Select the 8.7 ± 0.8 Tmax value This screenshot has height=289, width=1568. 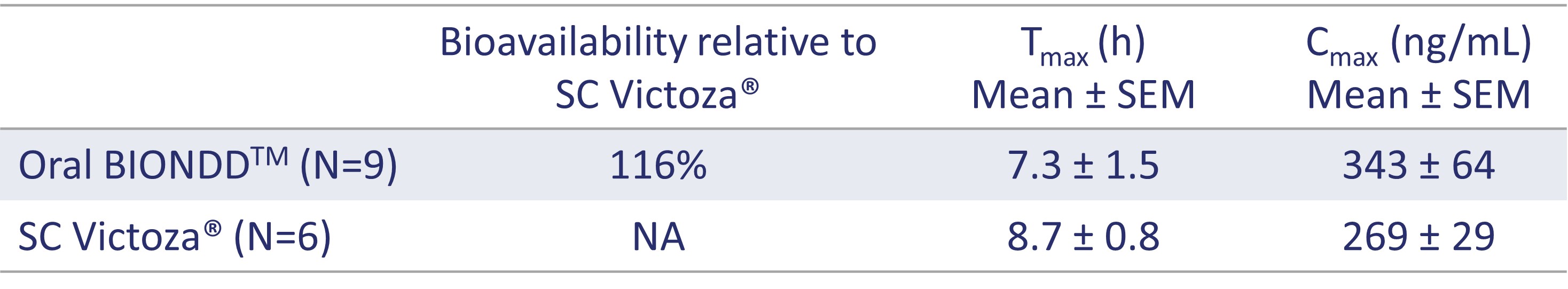point(1083,237)
